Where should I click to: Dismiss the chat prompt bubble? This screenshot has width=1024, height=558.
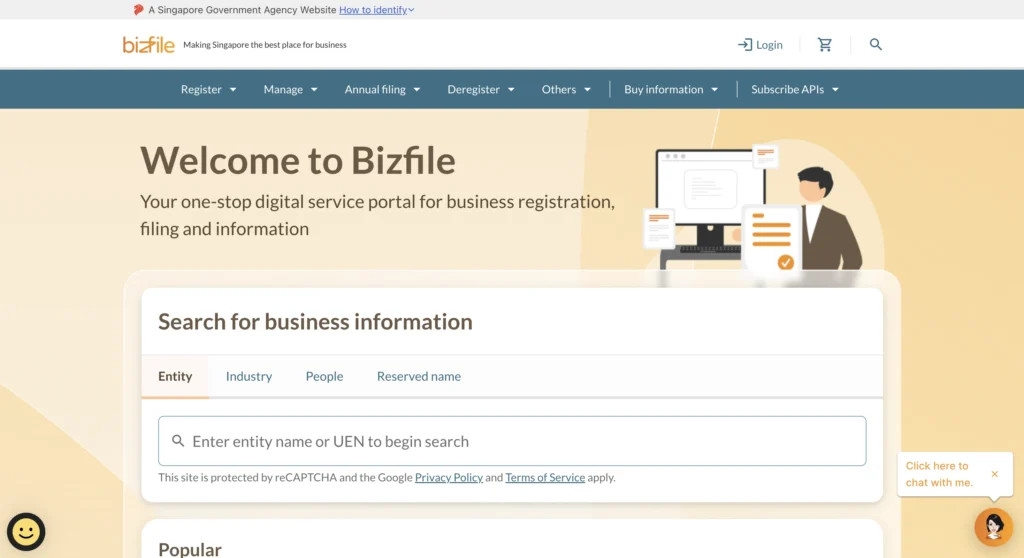[x=994, y=474]
